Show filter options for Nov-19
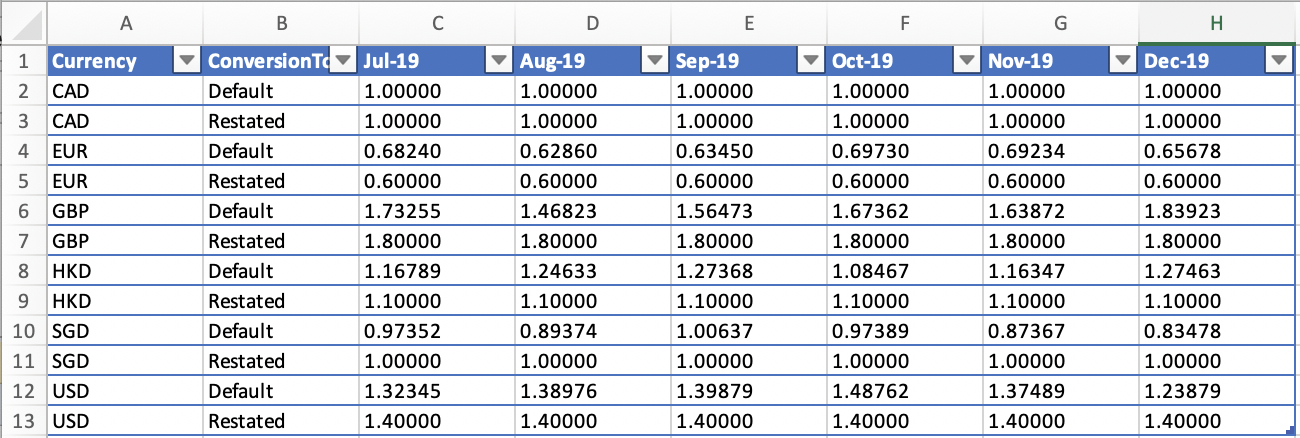Image resolution: width=1300 pixels, height=438 pixels. (x=1123, y=61)
